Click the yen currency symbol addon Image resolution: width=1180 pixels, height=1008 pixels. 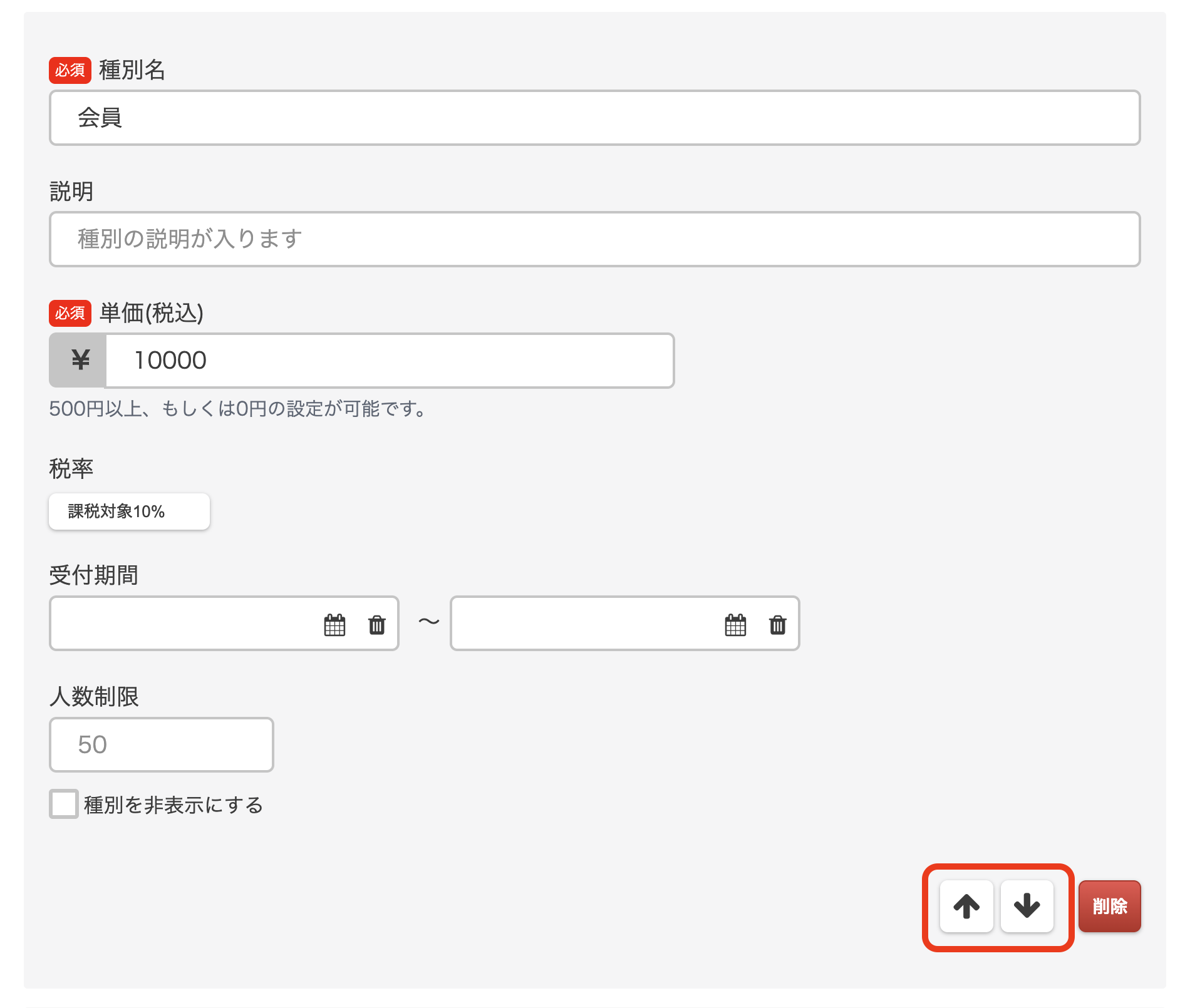coord(79,361)
